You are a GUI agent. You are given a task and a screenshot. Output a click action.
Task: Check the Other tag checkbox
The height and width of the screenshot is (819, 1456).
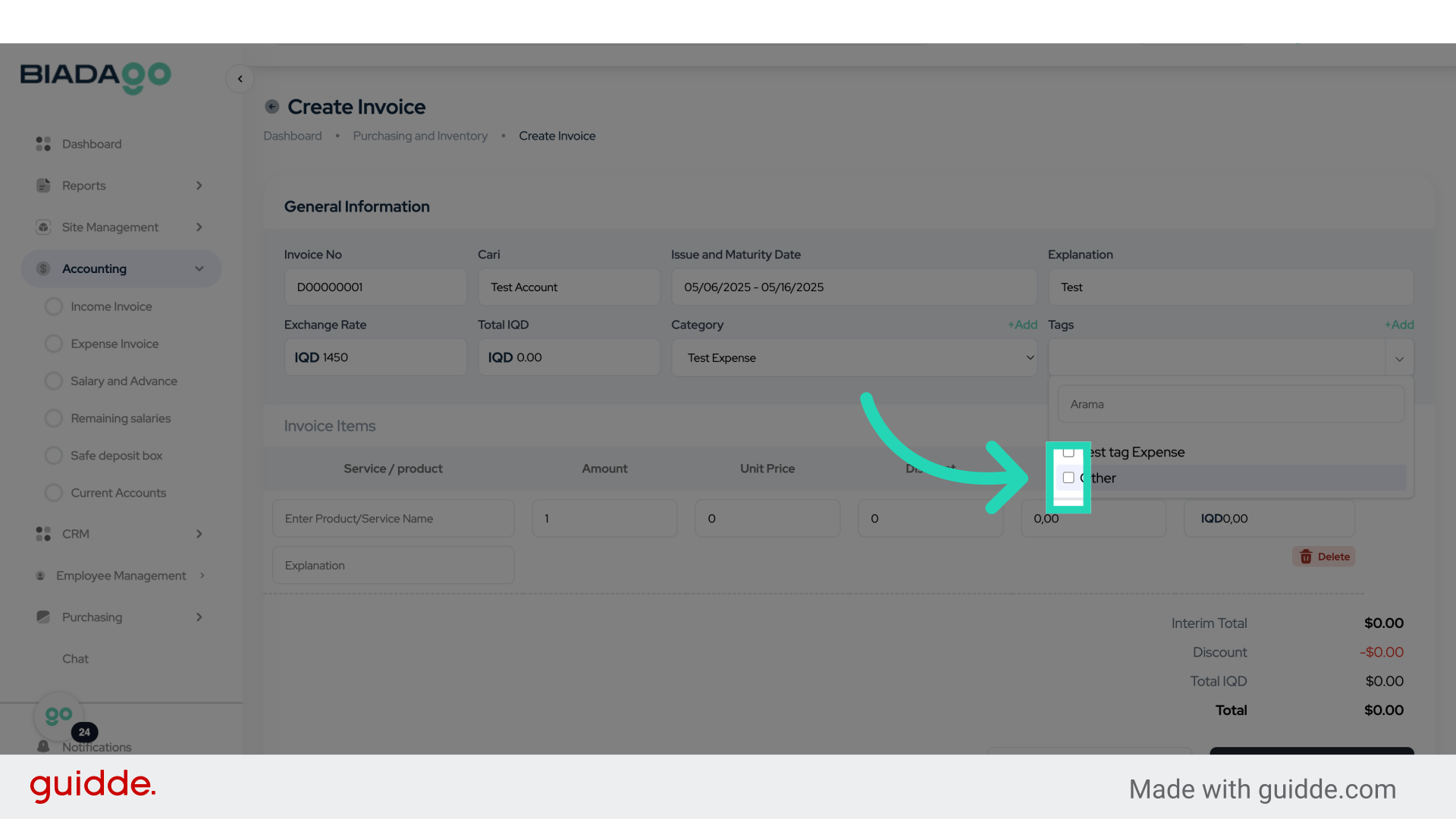[x=1068, y=478]
